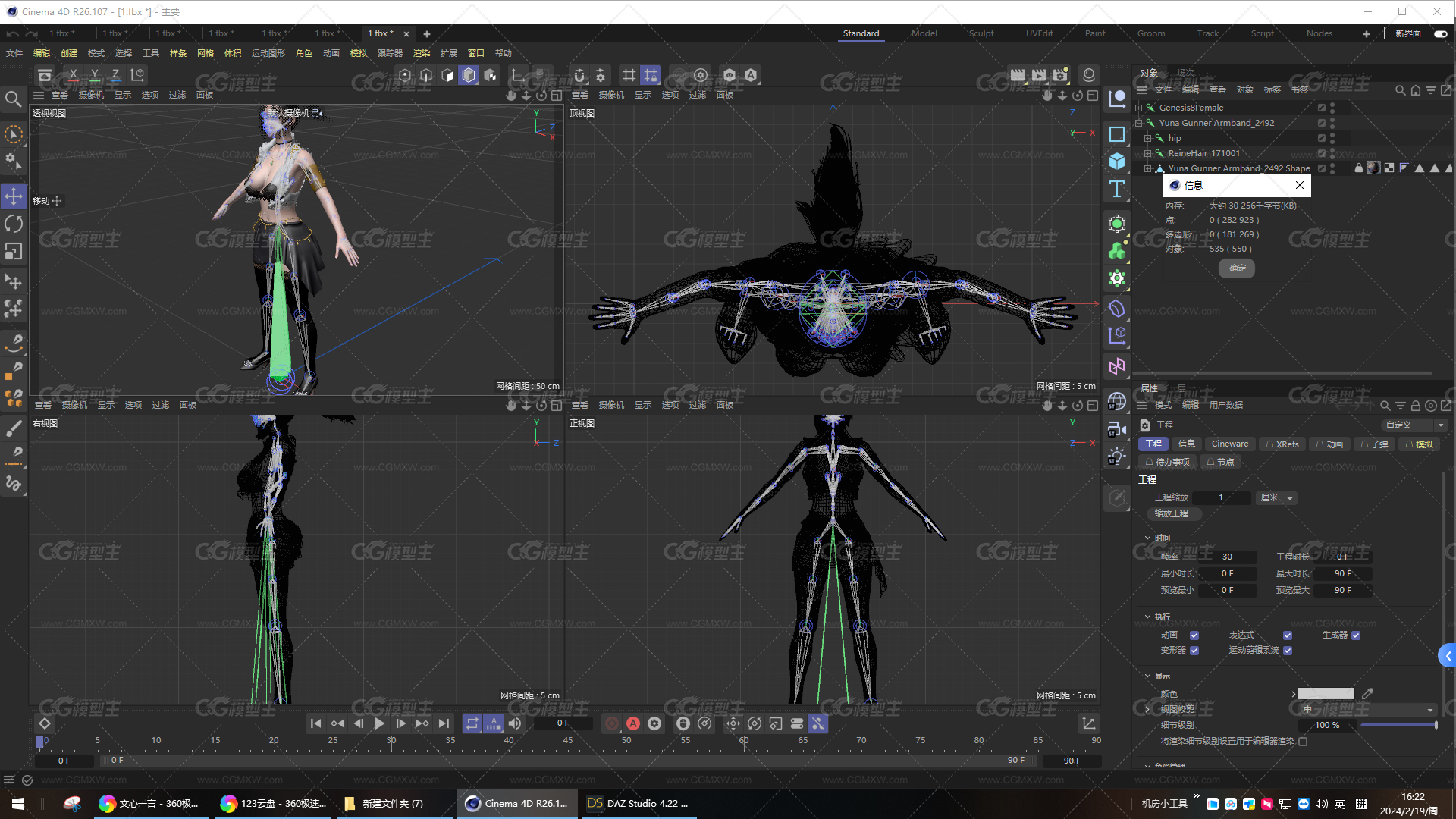This screenshot has width=1456, height=819.
Task: Open the 文件 menu
Action: point(14,53)
